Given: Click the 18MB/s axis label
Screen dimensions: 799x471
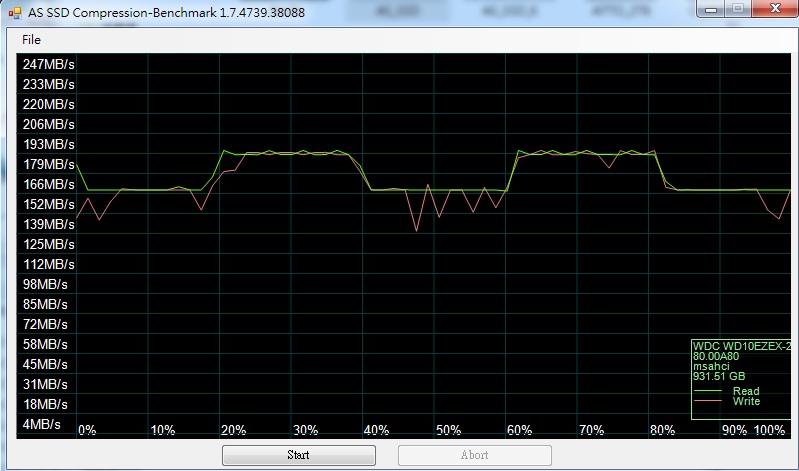Looking at the screenshot, I should (x=45, y=404).
